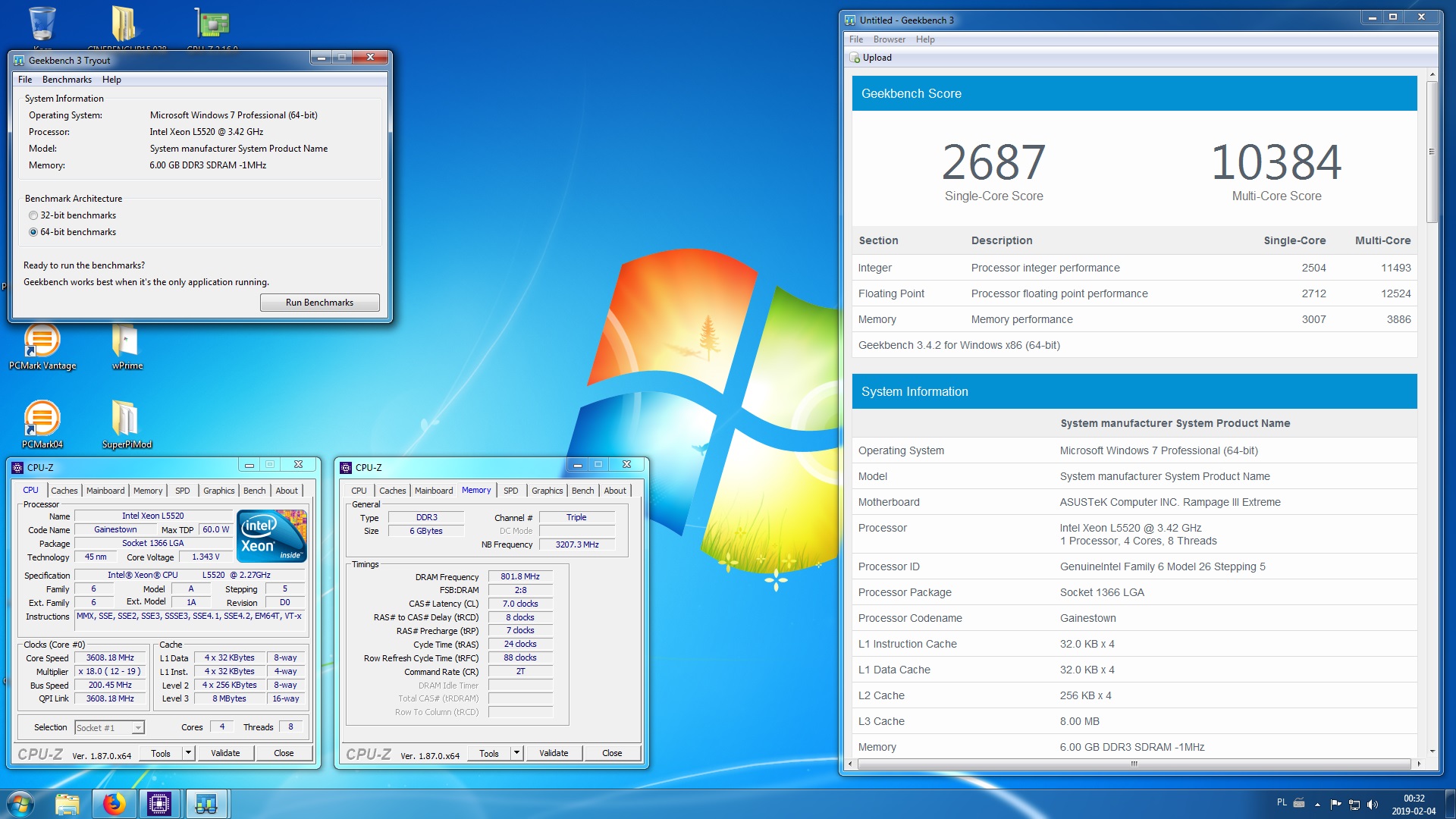This screenshot has width=1456, height=819.
Task: Open File menu in Geekbench Tryout
Action: point(25,80)
